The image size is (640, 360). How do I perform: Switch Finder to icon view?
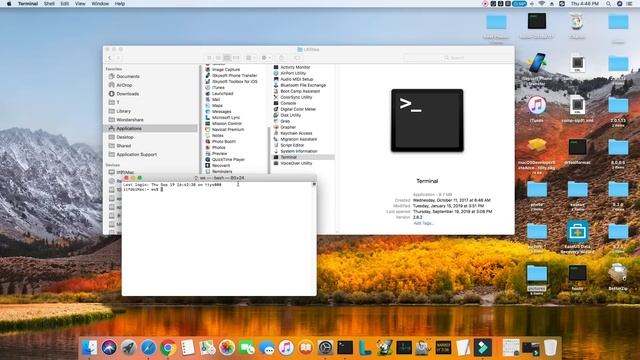(209, 58)
